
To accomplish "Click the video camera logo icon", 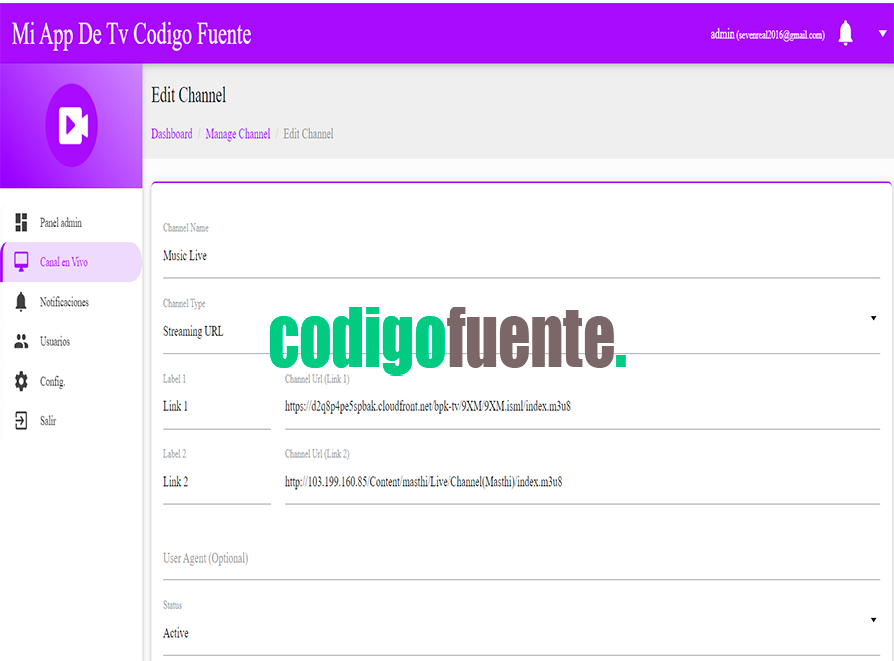I will [x=72, y=125].
